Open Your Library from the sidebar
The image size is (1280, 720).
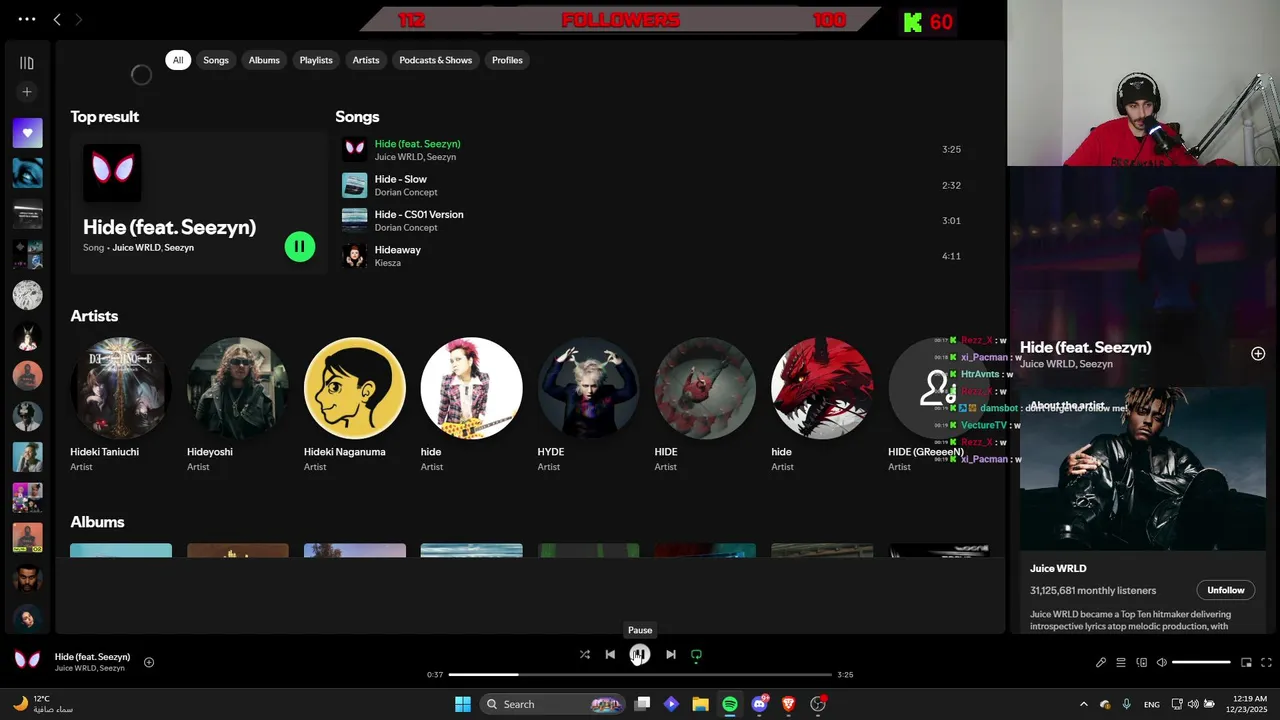(x=27, y=63)
